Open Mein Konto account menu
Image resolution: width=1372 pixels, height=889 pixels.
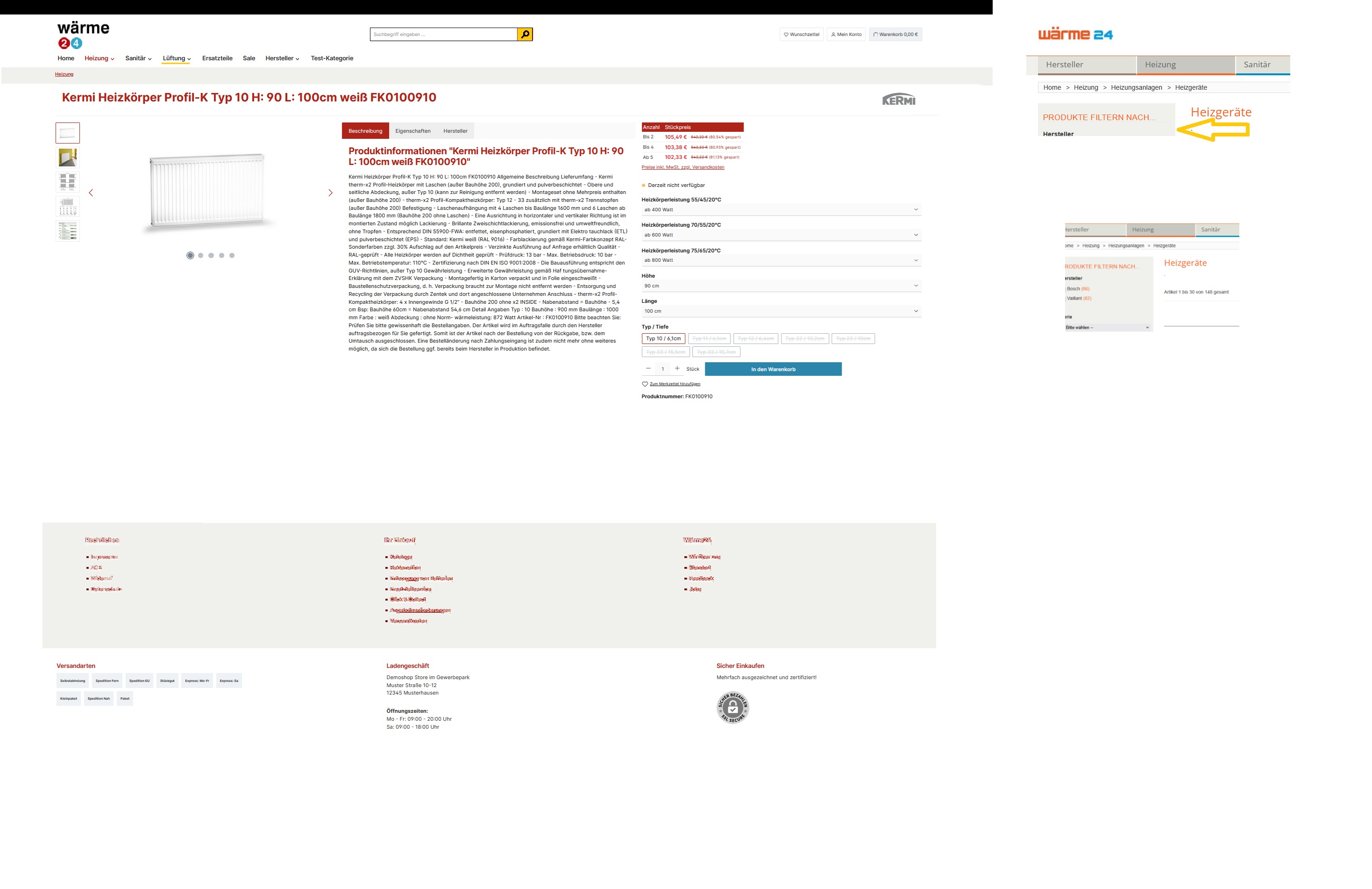point(846,35)
